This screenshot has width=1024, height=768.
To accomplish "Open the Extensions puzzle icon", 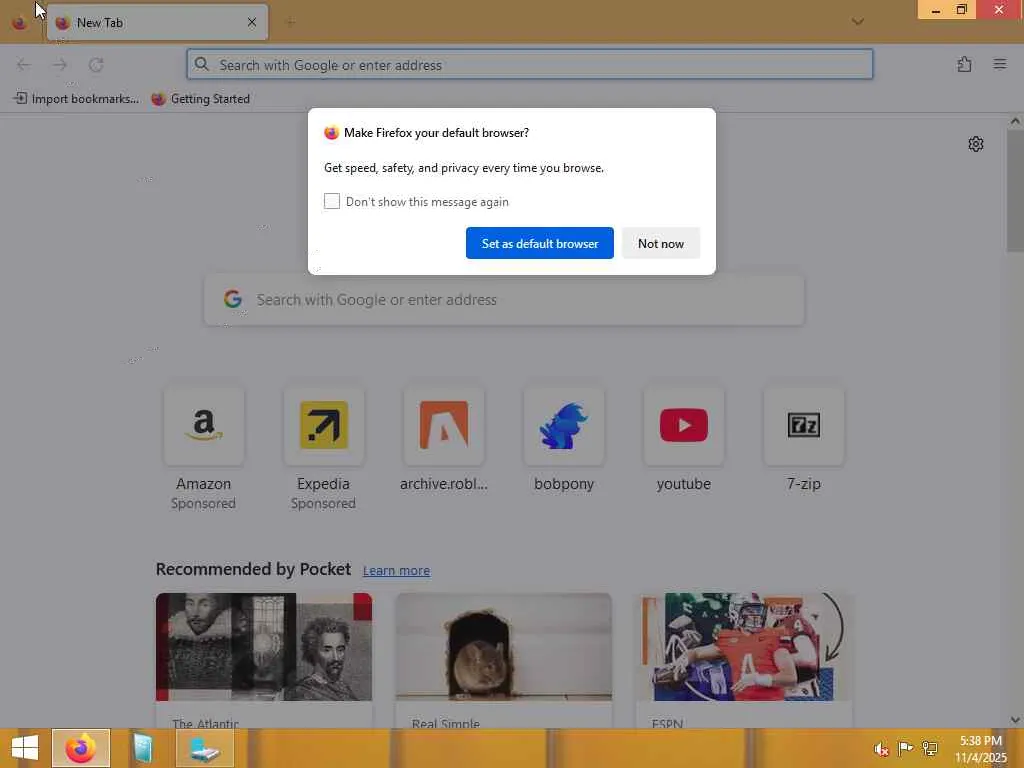I will [964, 65].
